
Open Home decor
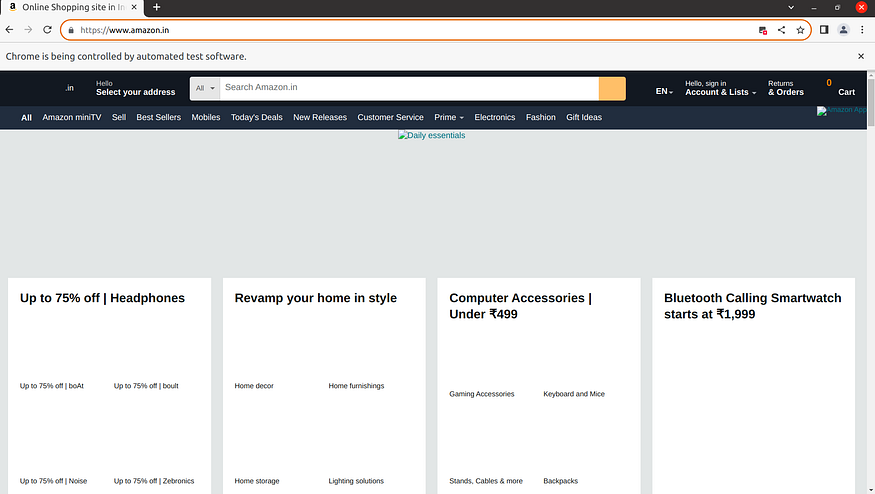point(254,386)
